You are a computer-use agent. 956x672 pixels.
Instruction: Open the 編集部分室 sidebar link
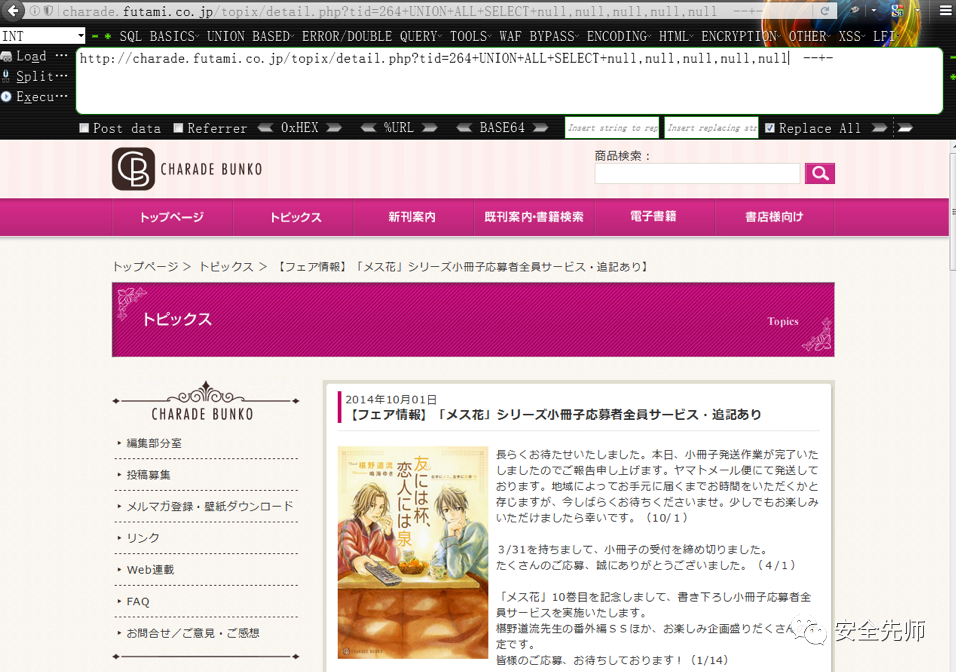[x=154, y=443]
